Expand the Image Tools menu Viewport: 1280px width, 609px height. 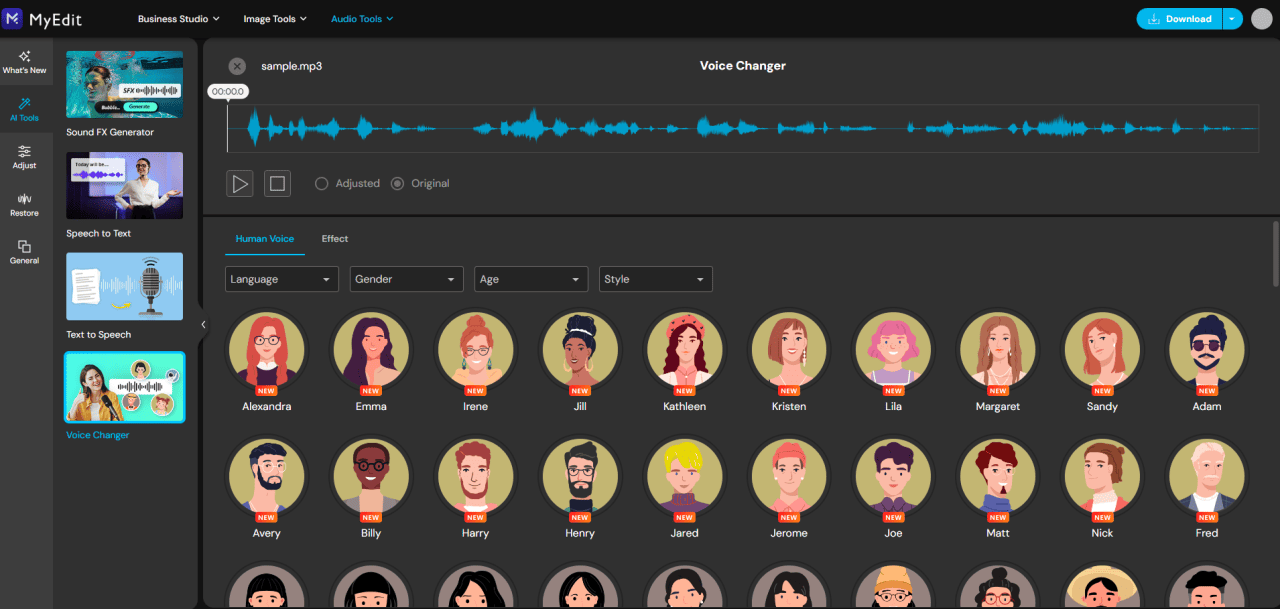[275, 19]
